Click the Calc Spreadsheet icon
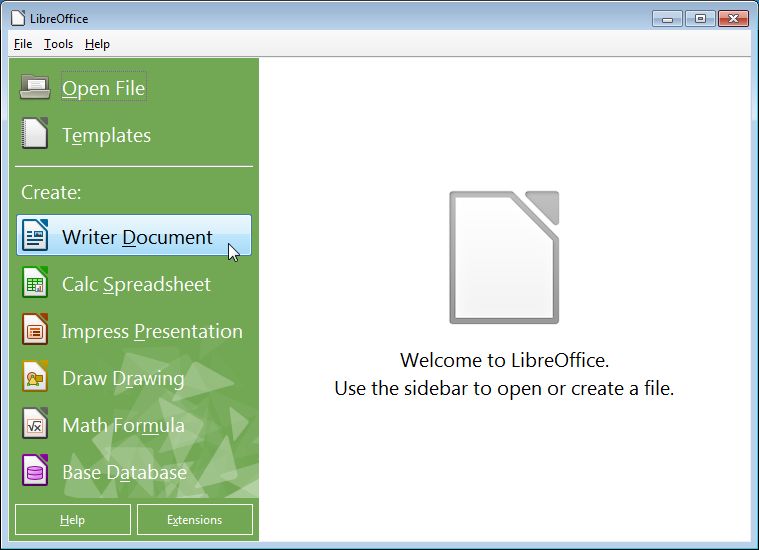 point(35,283)
